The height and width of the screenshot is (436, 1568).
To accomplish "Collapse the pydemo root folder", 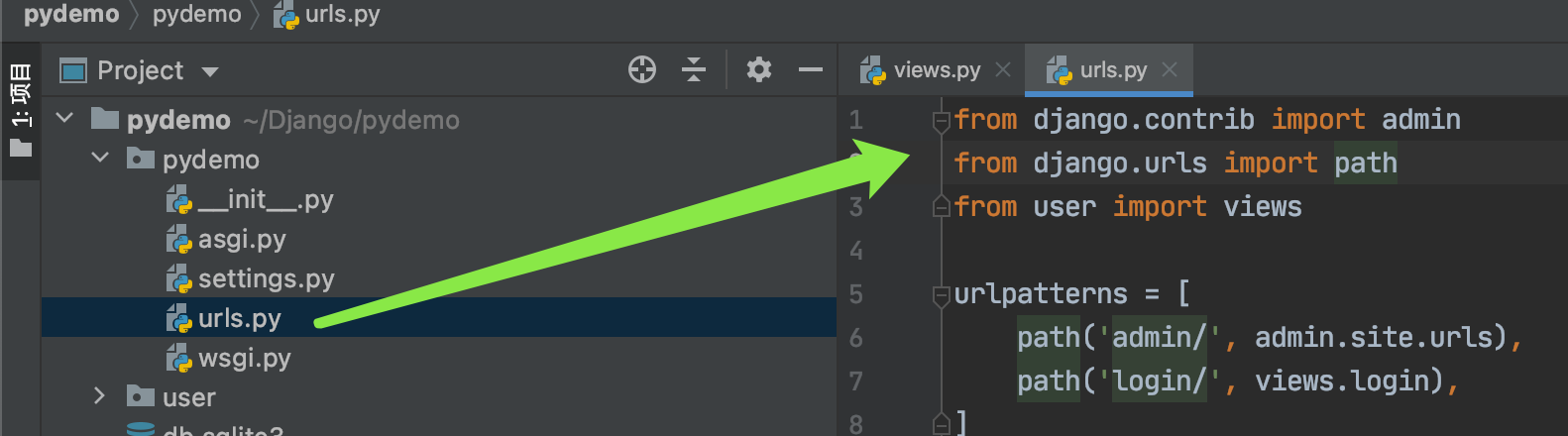I will click(65, 119).
